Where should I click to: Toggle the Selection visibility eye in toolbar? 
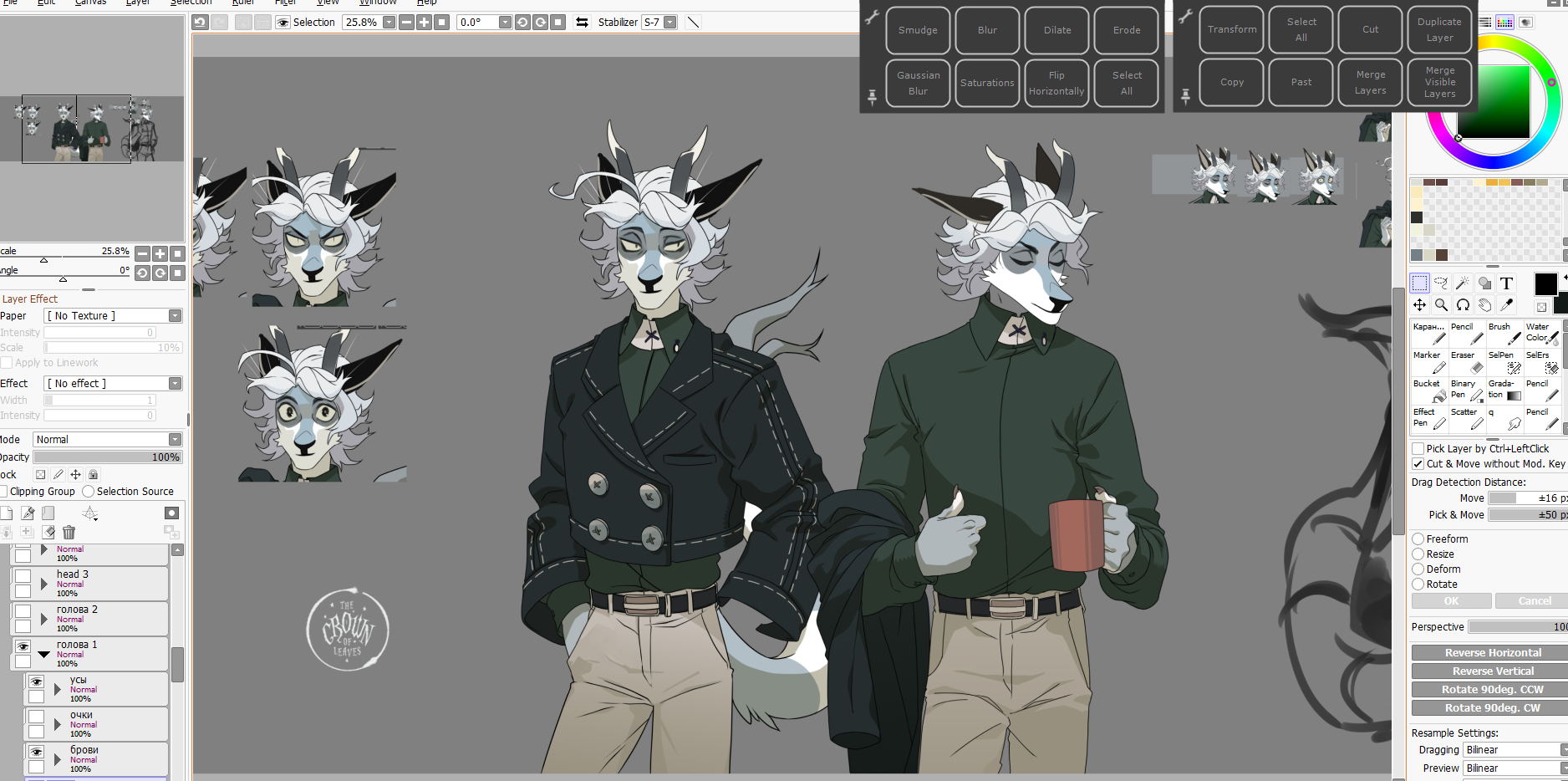point(283,23)
